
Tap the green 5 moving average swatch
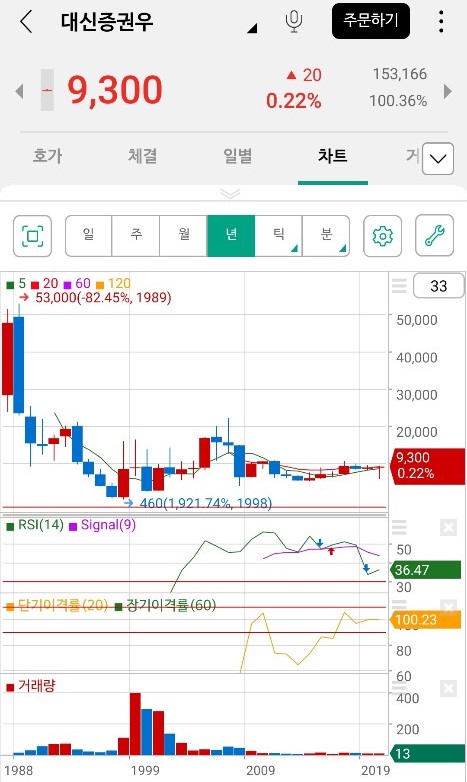pyautogui.click(x=10, y=285)
